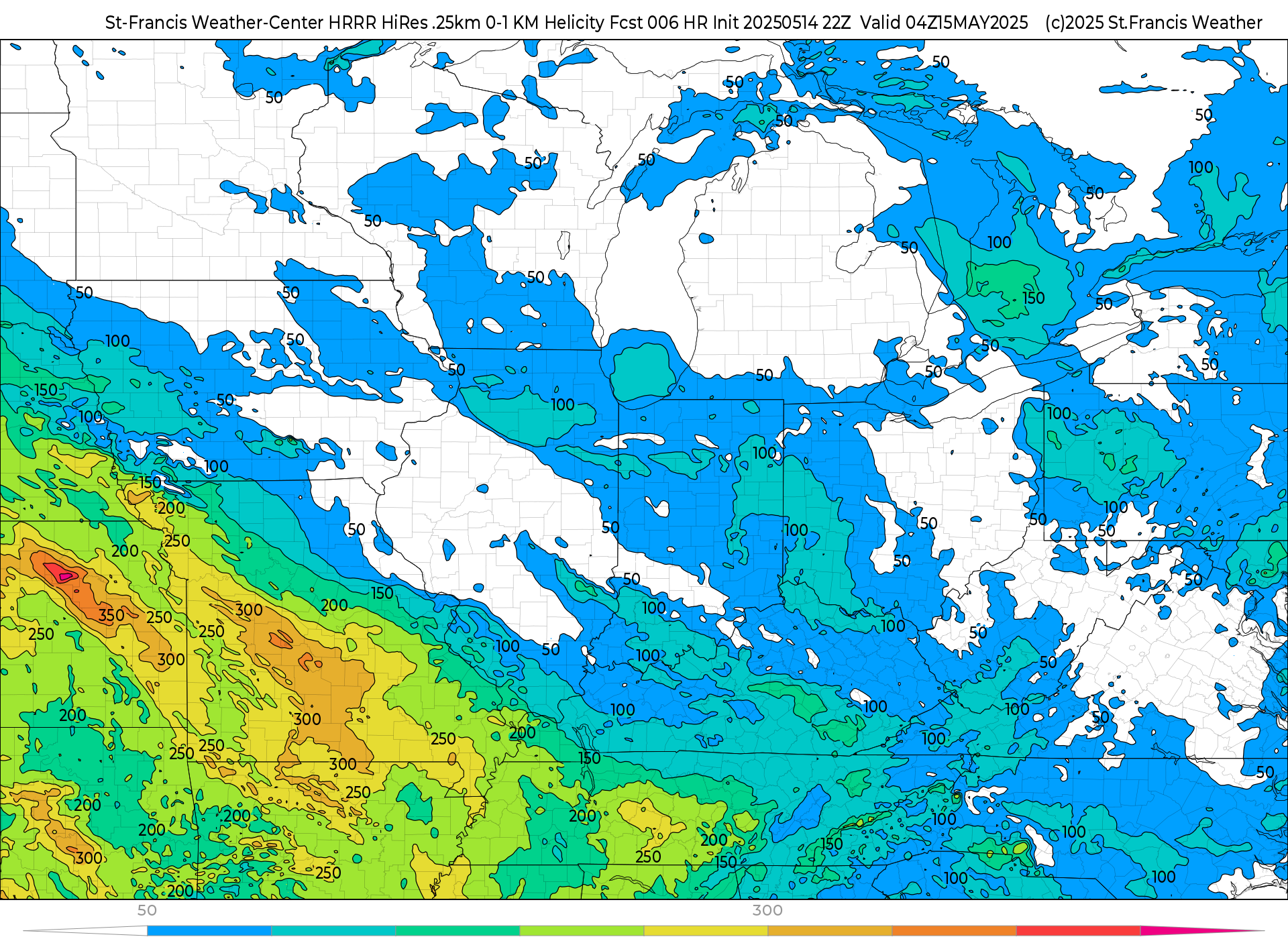Click "St-Francis Weather-Center" in the title

(214, 23)
